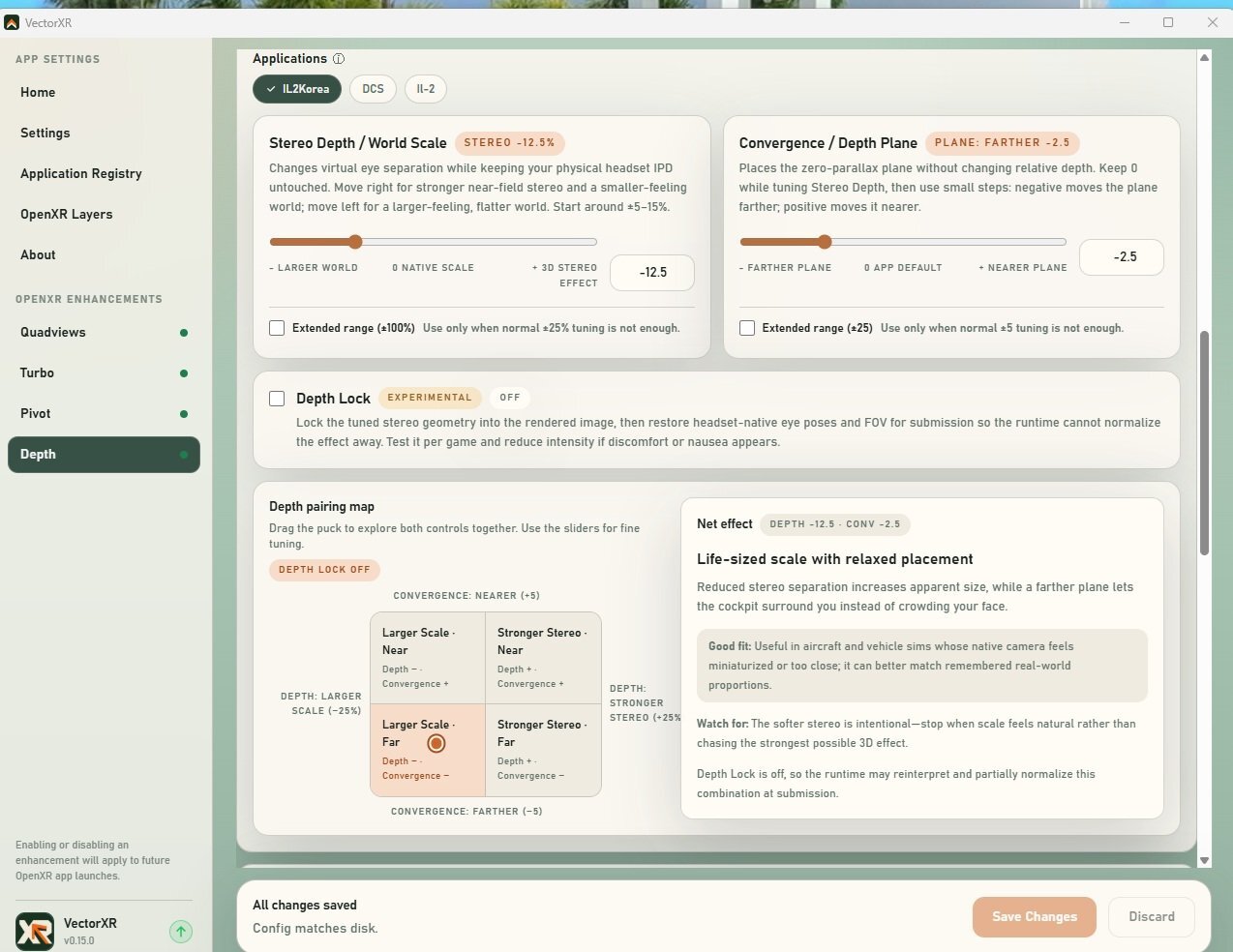Click the VectorXR update arrow icon

tap(181, 932)
